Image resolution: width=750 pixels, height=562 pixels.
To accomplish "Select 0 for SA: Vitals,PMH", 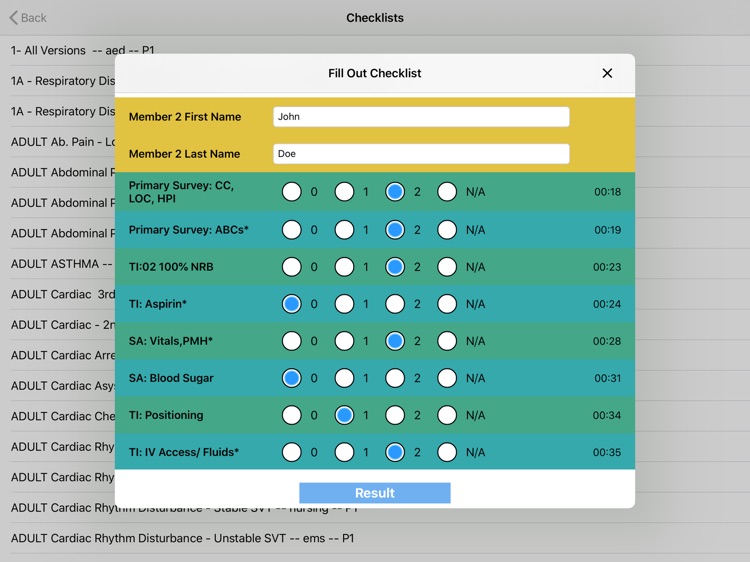I will 292,341.
